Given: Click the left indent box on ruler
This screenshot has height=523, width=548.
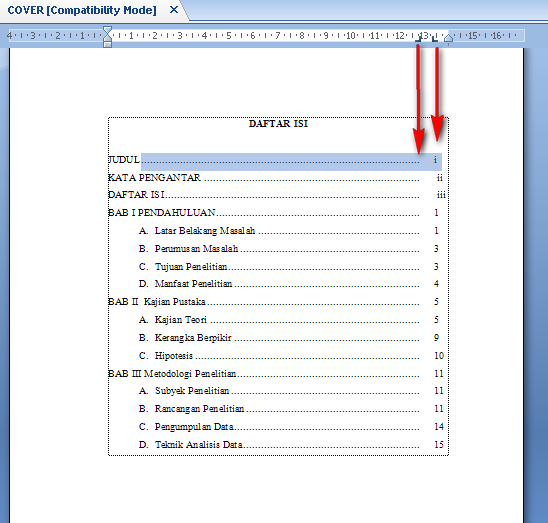Looking at the screenshot, I should [x=108, y=44].
